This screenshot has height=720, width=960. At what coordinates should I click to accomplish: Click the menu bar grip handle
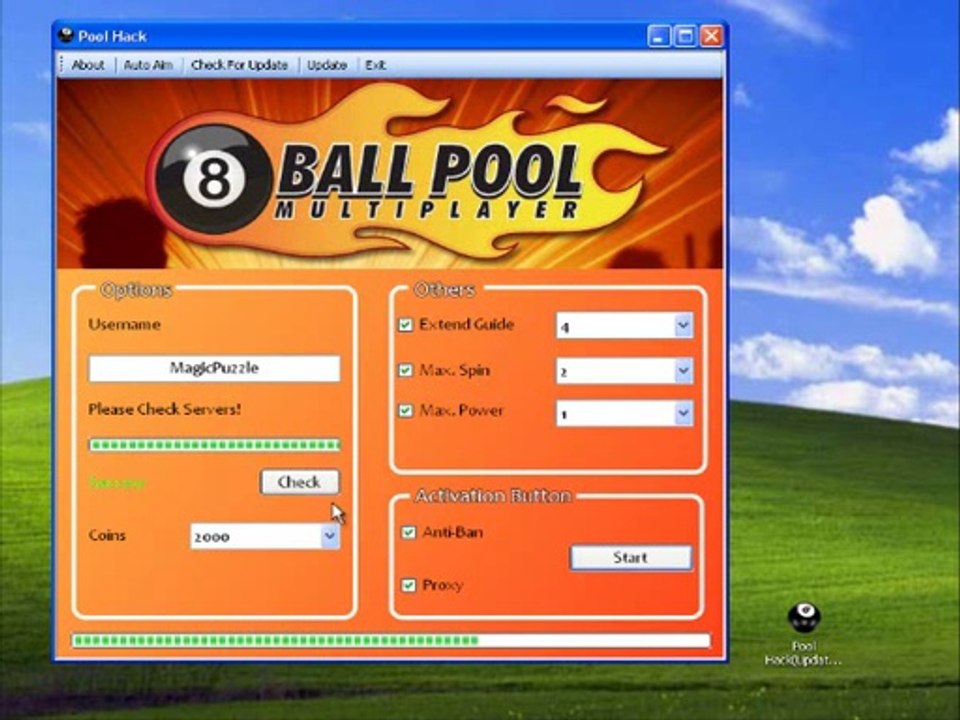[62, 65]
